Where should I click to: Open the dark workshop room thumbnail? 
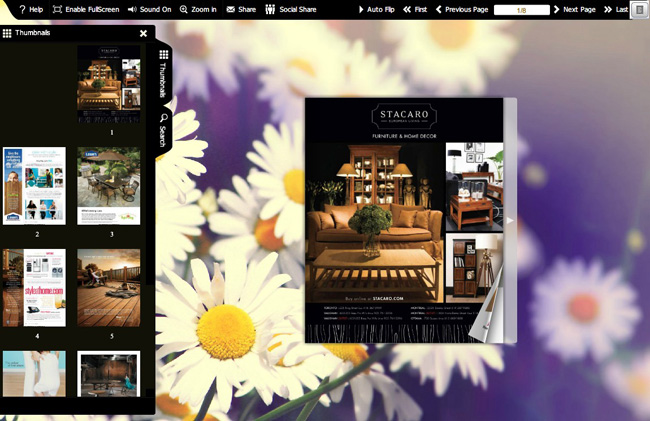tap(109, 374)
